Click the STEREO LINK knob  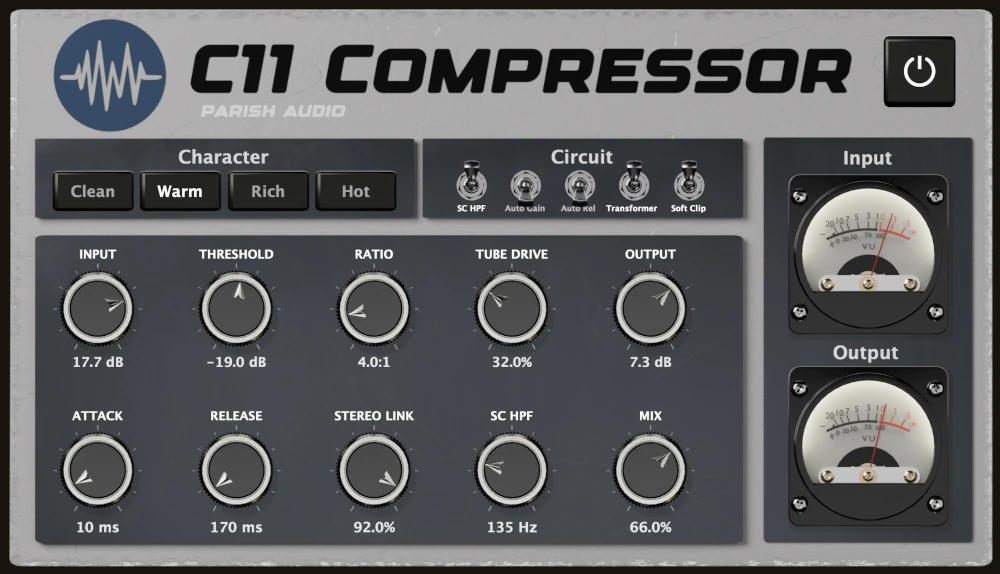374,471
